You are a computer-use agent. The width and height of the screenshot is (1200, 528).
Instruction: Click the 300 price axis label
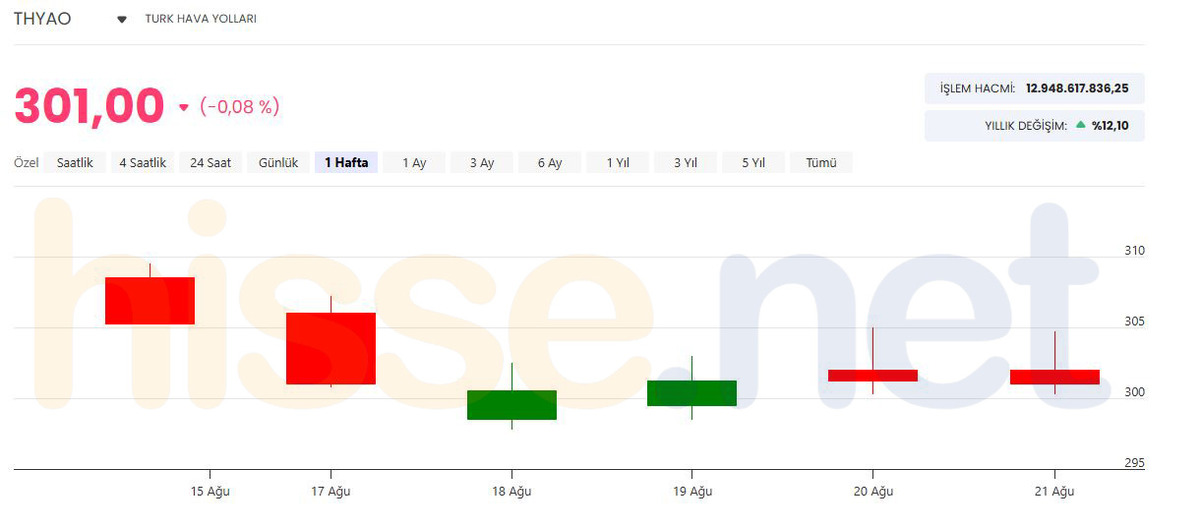pyautogui.click(x=1134, y=392)
